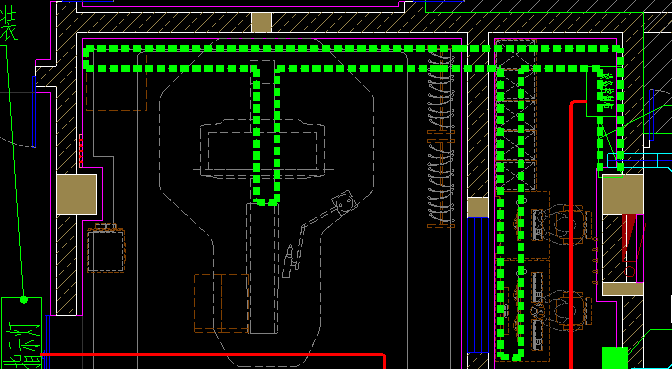Click the thin tan strip below red triangle
672x369 pixels.
pos(623,289)
